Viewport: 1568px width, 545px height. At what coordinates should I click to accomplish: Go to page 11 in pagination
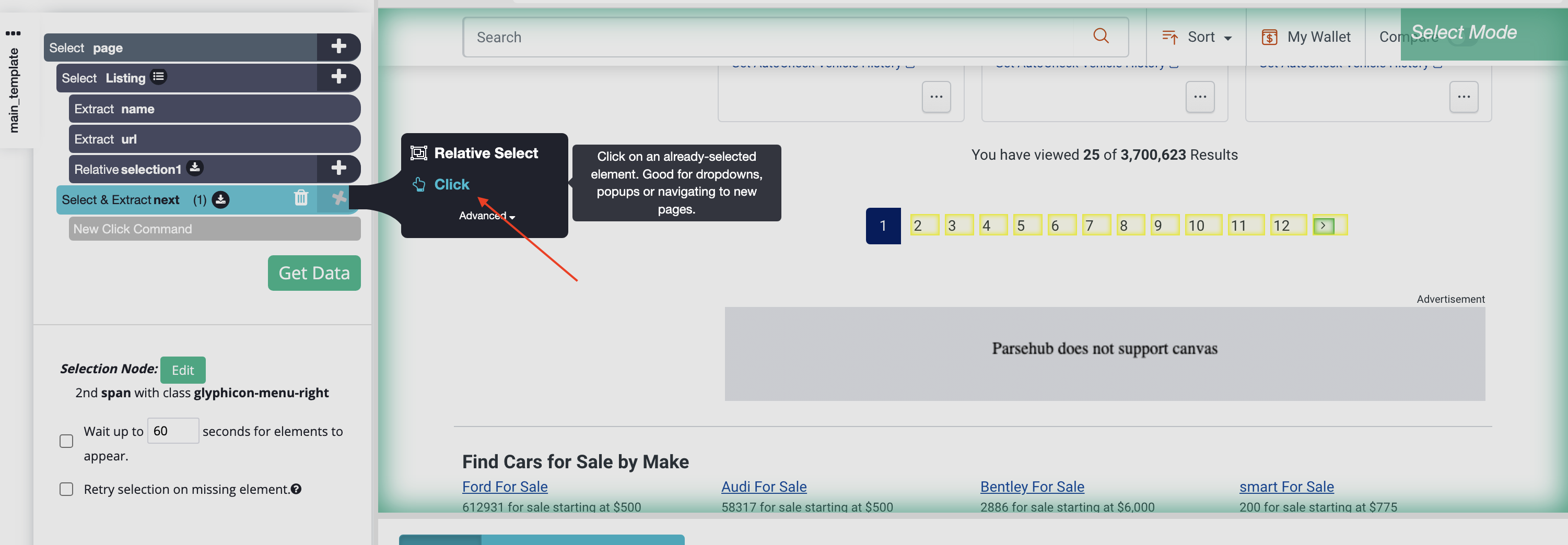pos(1246,226)
